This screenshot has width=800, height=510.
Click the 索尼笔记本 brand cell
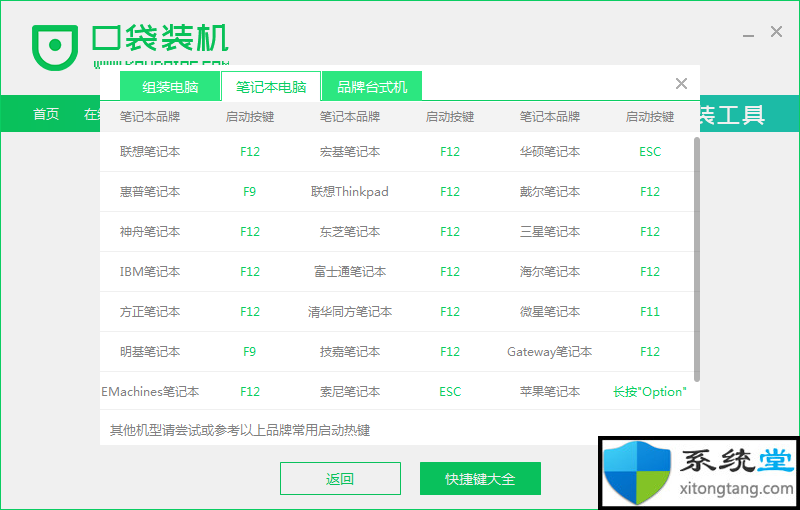[x=350, y=392]
